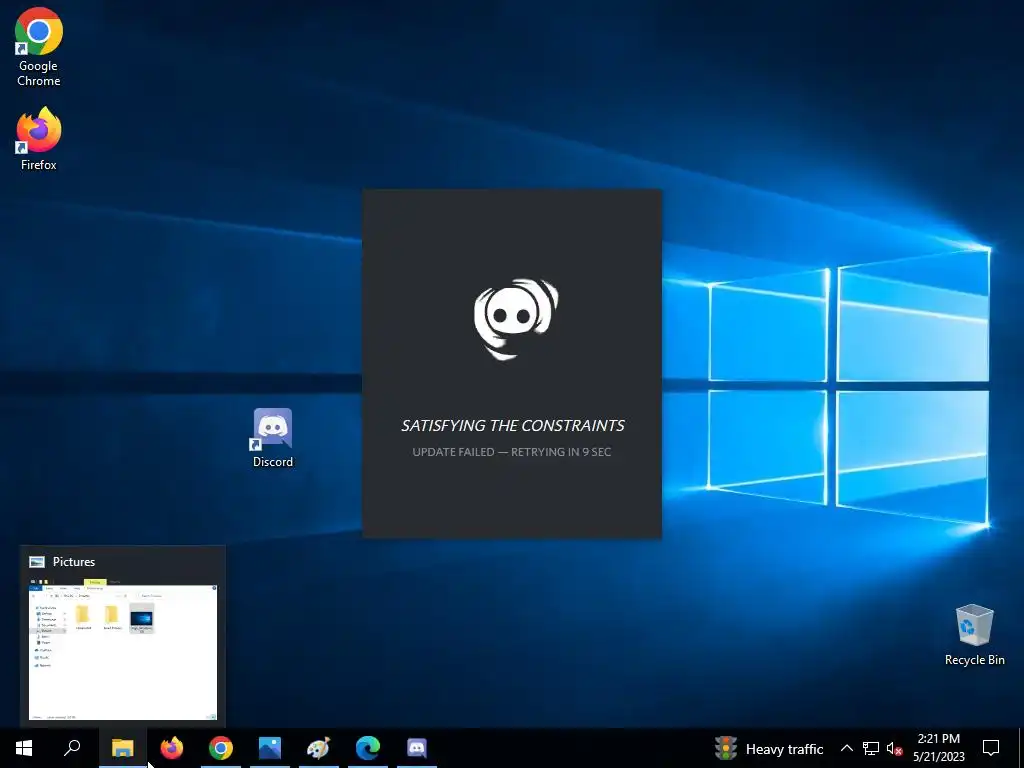Click 'Satisfying the constraints' text

click(x=513, y=426)
